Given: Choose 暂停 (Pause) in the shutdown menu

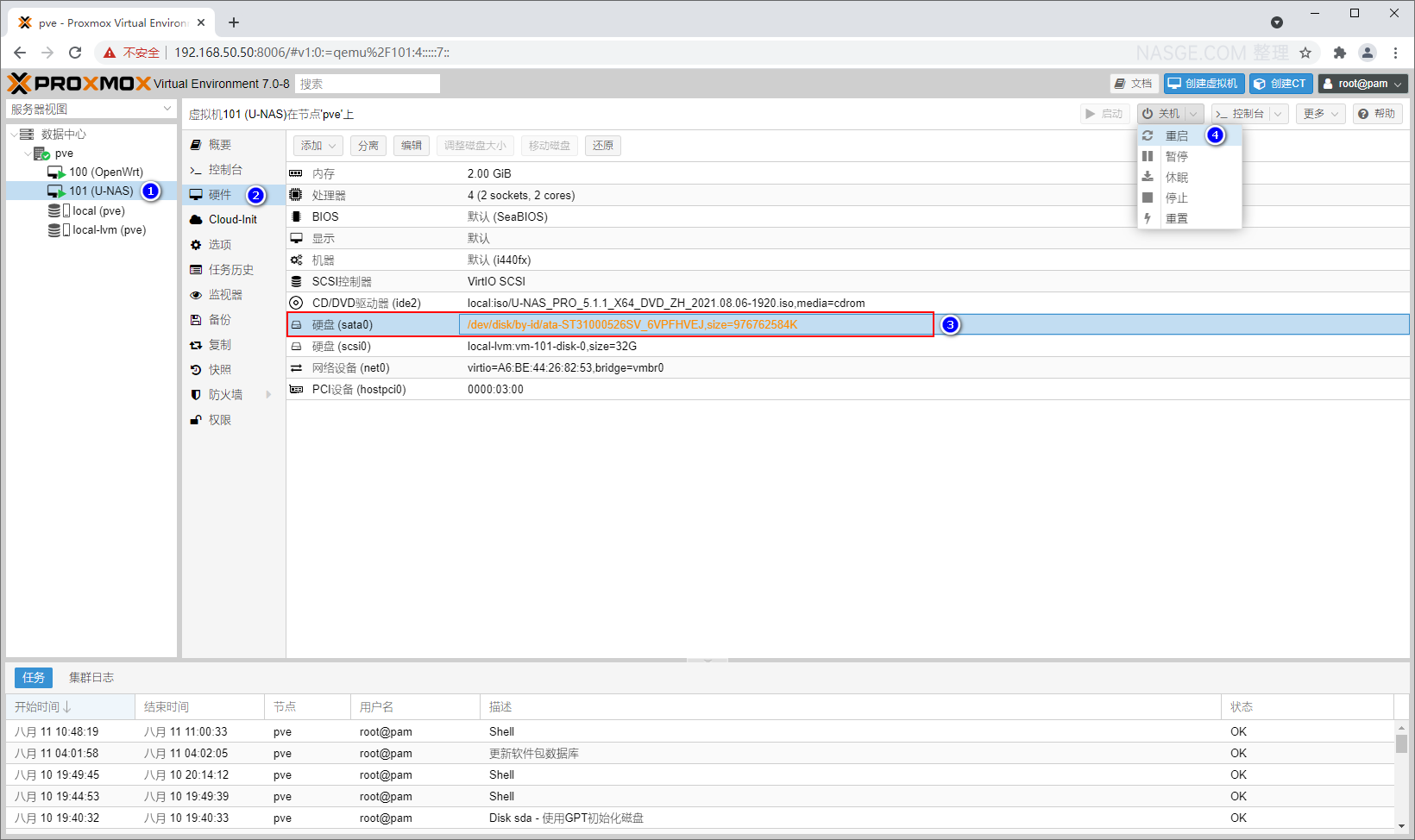Looking at the screenshot, I should tap(1189, 156).
